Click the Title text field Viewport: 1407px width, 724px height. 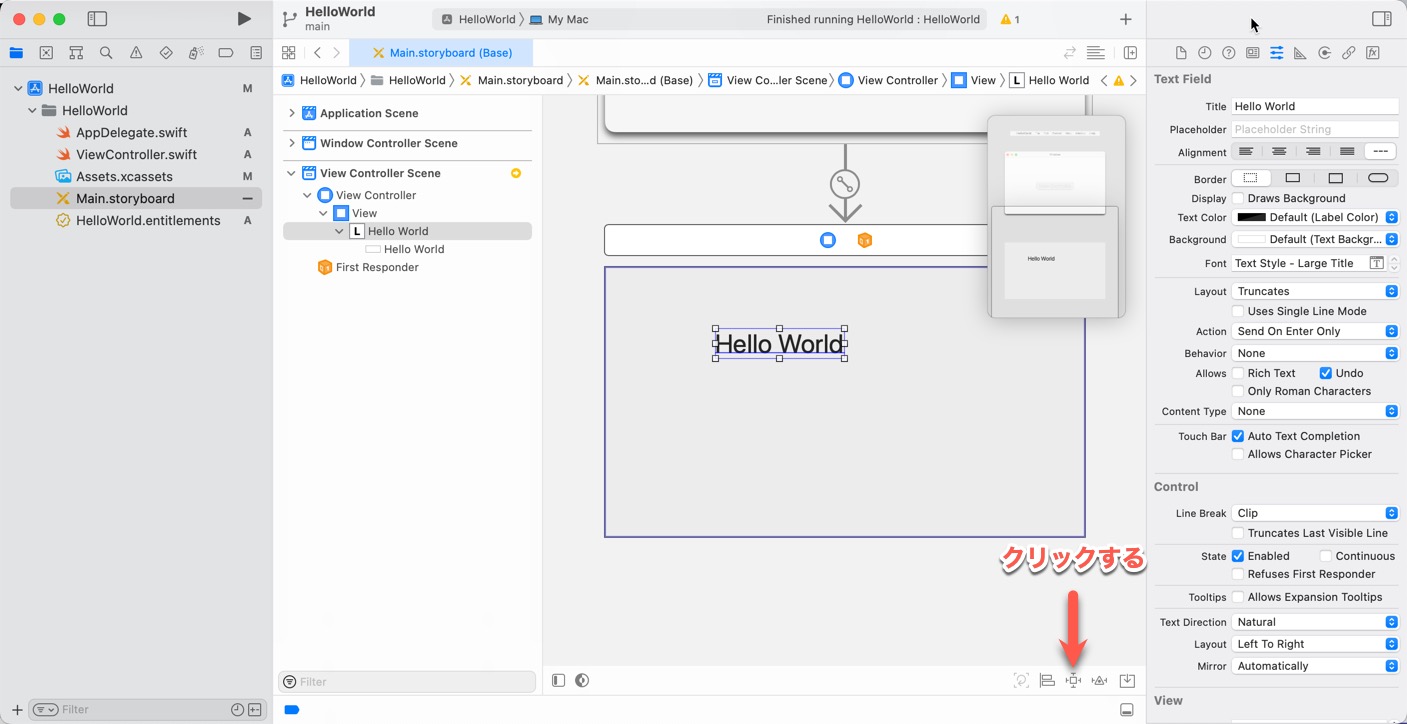(1315, 106)
